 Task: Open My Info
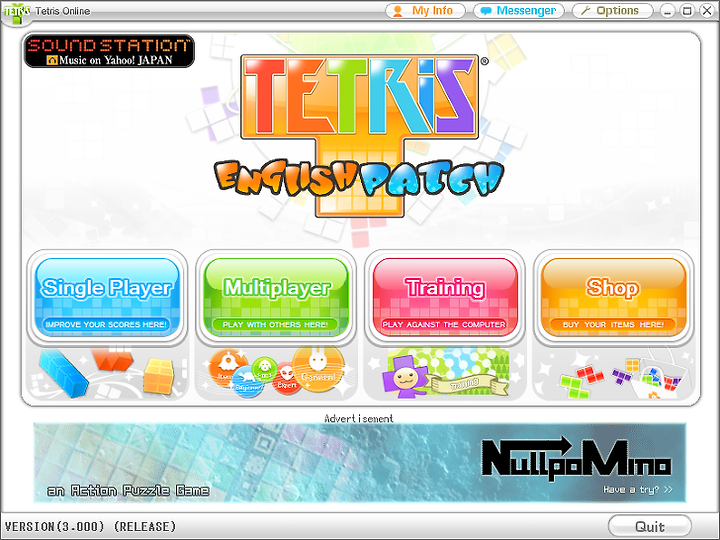tap(425, 11)
